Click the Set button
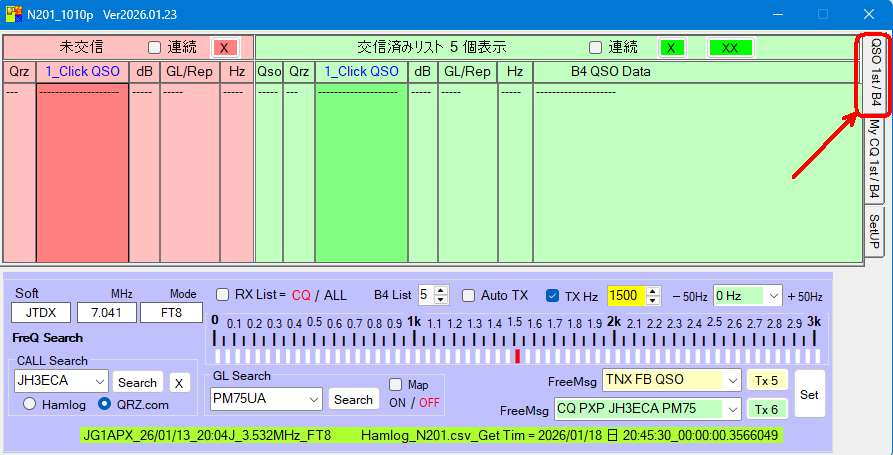Image resolution: width=893 pixels, height=455 pixels. click(x=809, y=395)
